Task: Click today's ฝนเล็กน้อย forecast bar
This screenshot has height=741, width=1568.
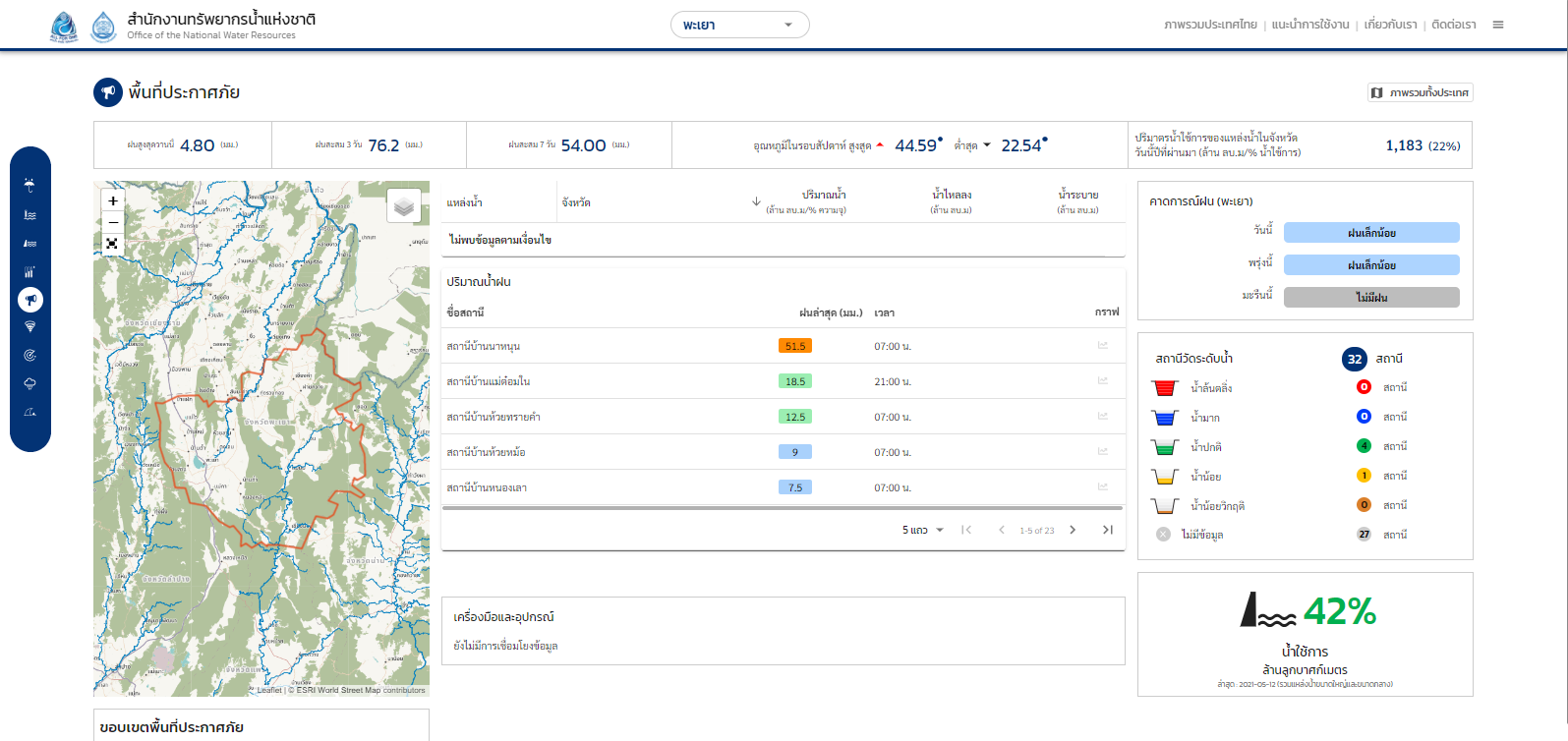Action: coord(1371,233)
